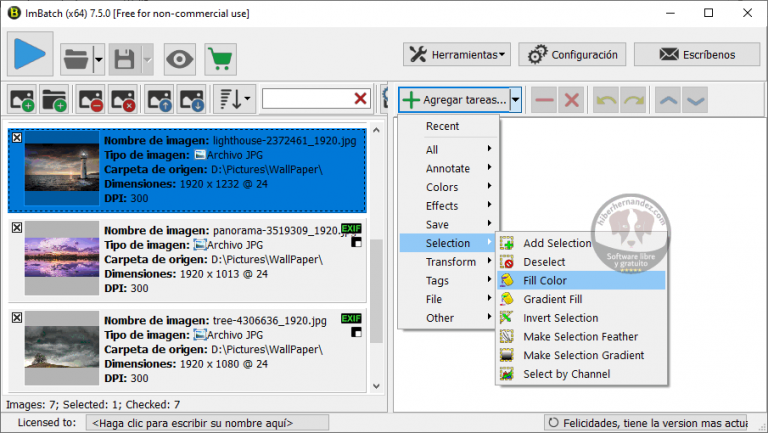Expand the open folder dropdown arrow
768x433 pixels.
99,60
